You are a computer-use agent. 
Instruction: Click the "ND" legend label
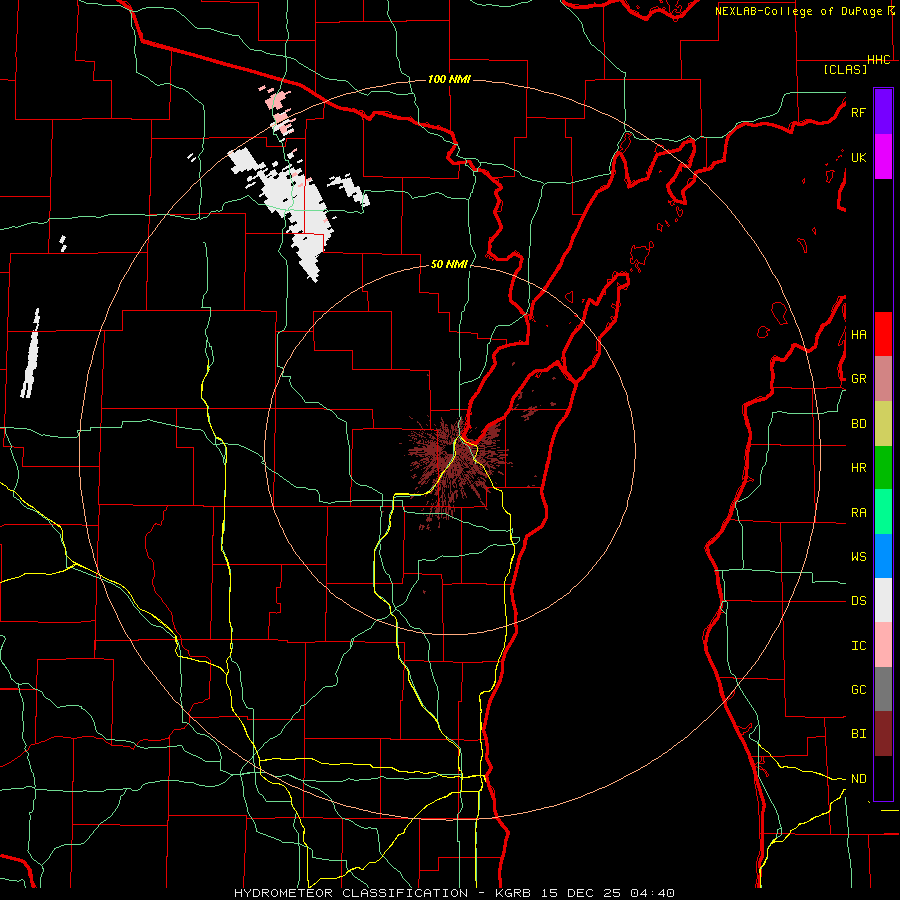coord(858,779)
